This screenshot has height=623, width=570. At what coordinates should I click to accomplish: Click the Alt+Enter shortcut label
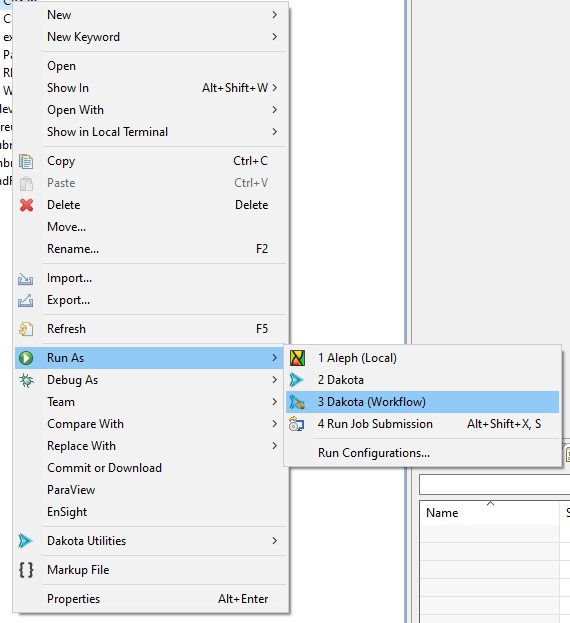(243, 599)
